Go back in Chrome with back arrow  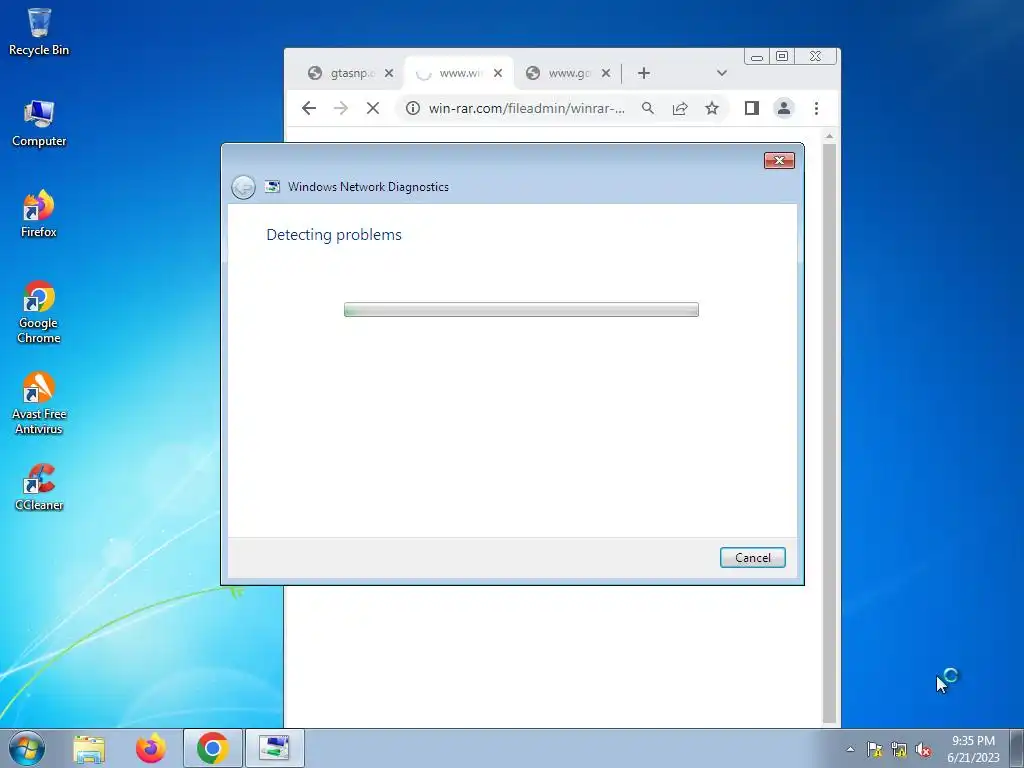[x=309, y=108]
